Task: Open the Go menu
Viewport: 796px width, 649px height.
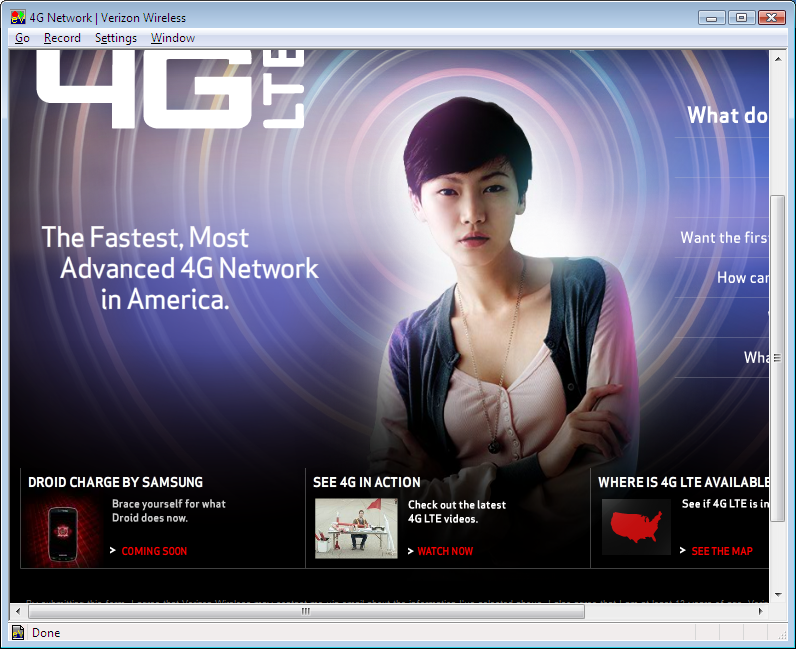Action: click(x=22, y=38)
